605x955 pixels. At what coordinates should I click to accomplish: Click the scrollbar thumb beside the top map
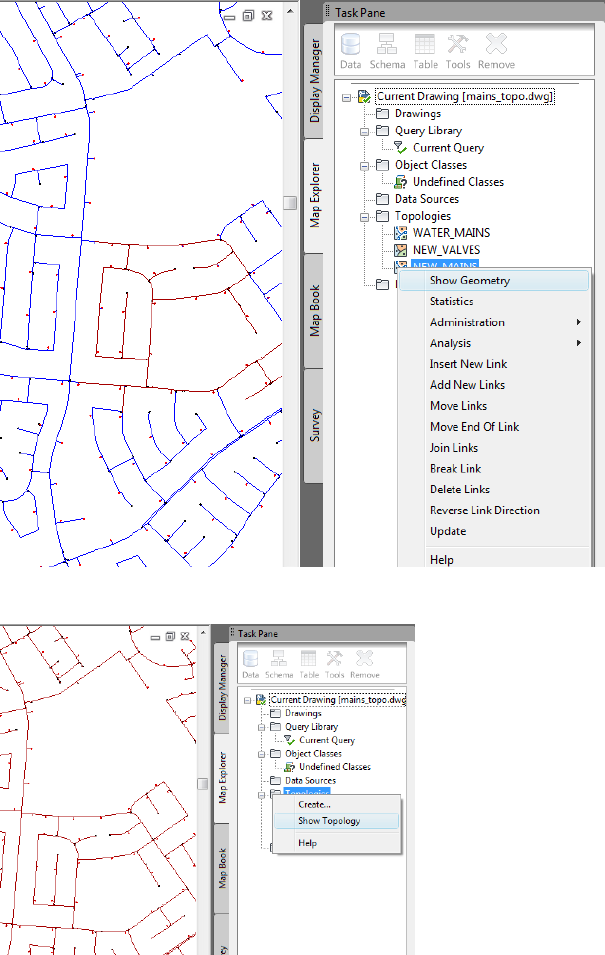[290, 202]
